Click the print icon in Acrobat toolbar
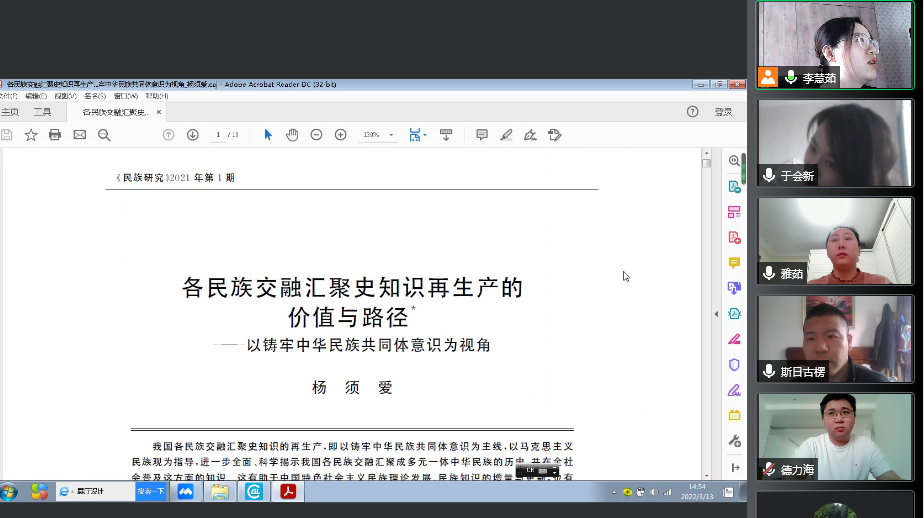The image size is (924, 518). point(55,135)
